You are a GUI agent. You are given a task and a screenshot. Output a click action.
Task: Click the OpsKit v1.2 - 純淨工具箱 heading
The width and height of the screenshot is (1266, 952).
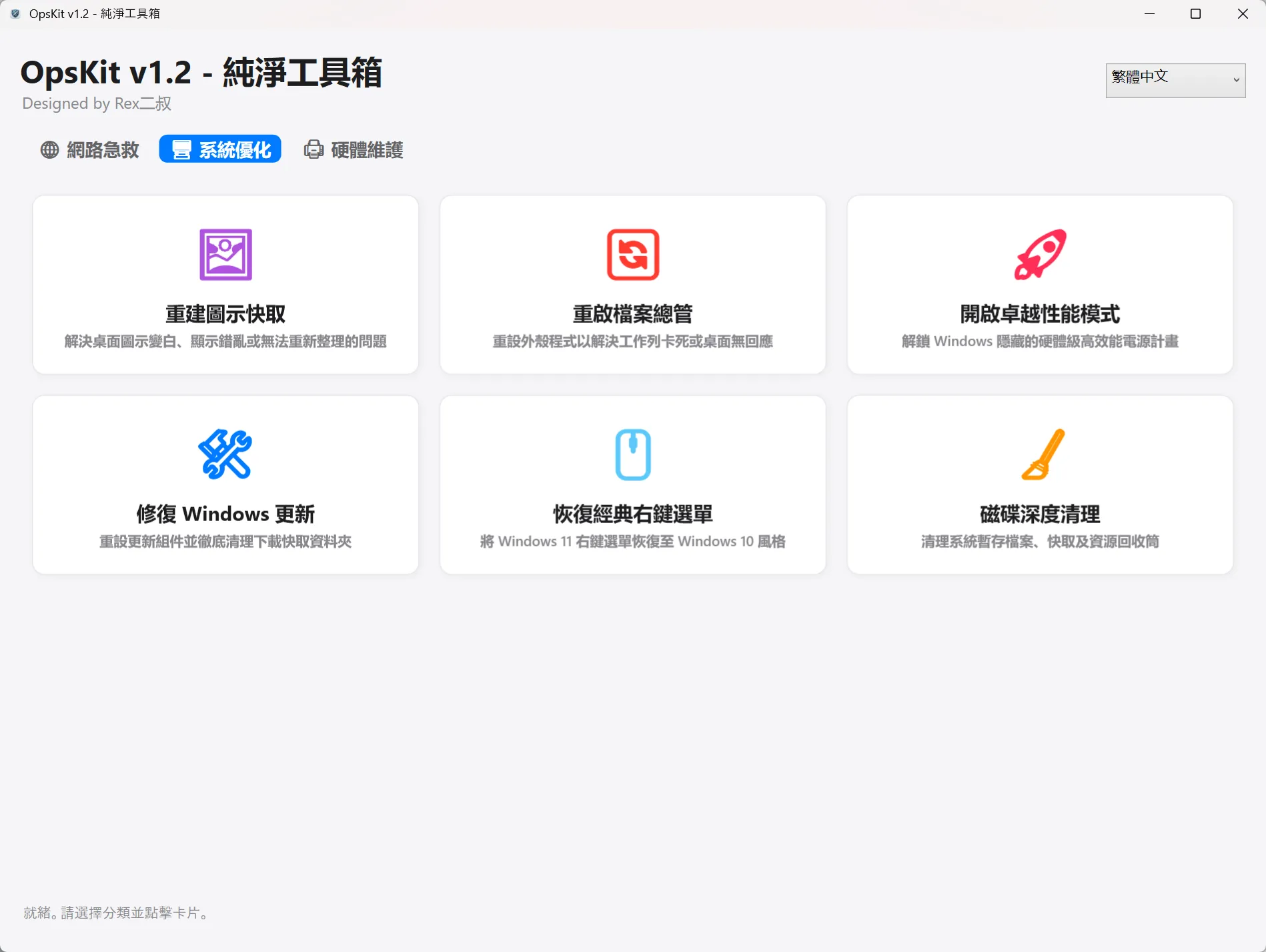click(x=201, y=72)
